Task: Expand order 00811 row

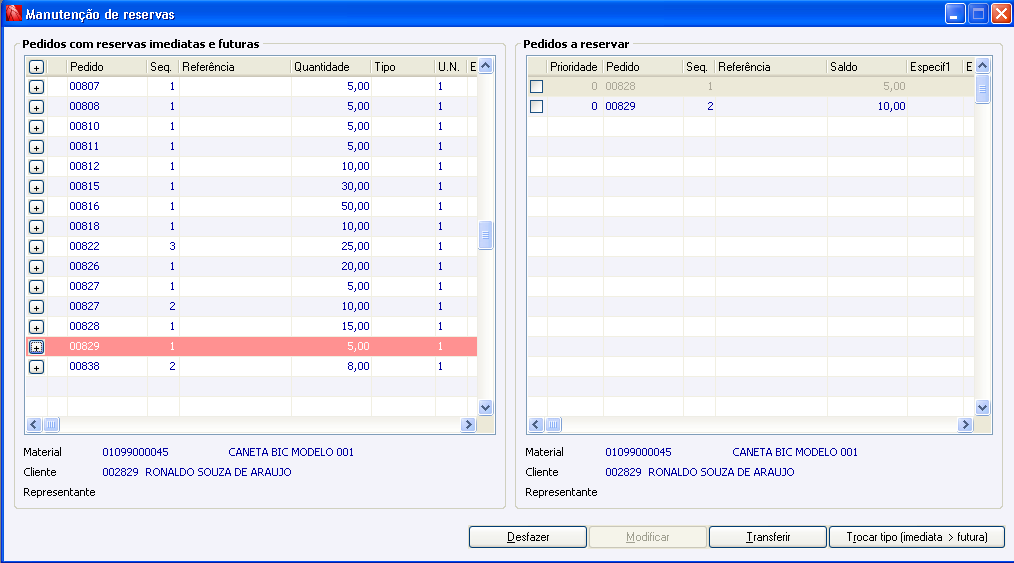Action: [x=36, y=147]
